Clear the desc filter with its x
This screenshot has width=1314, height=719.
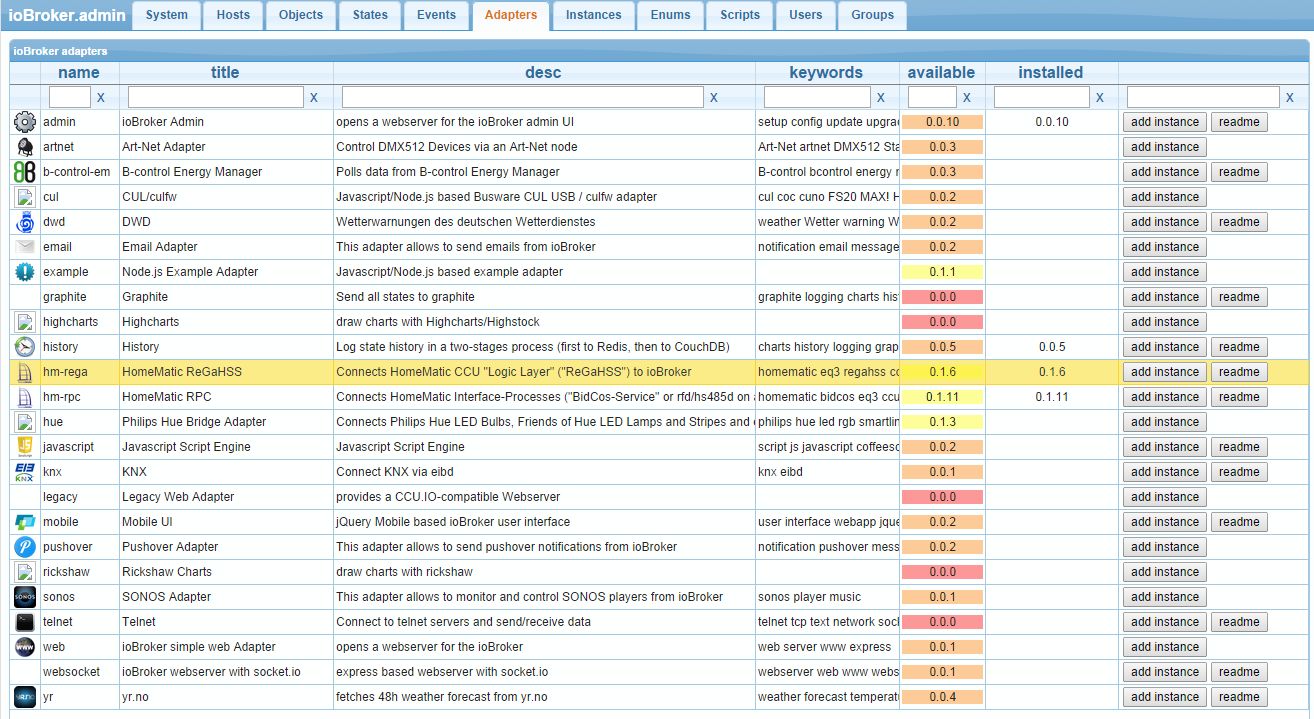713,98
